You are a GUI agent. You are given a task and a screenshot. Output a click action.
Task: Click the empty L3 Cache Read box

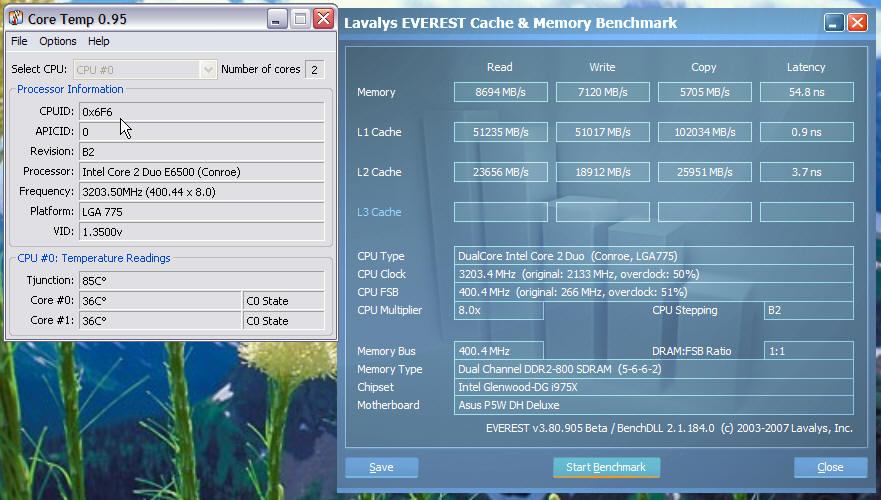tap(501, 212)
